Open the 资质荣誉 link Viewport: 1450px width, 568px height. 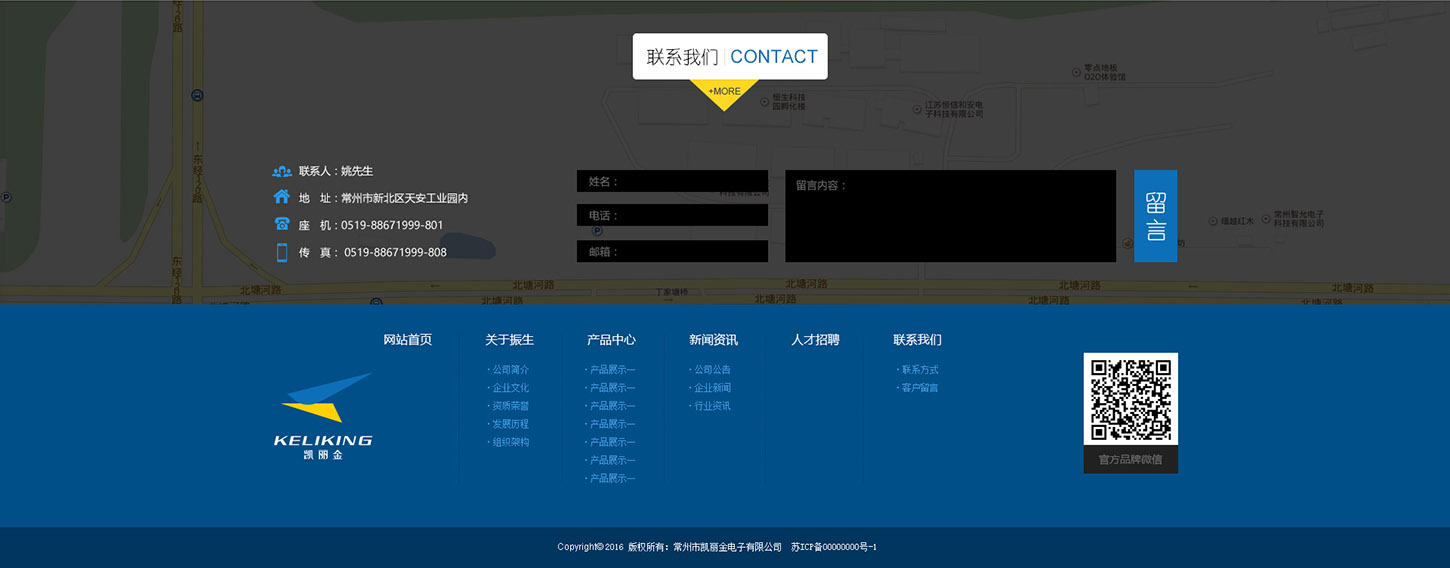coord(510,406)
